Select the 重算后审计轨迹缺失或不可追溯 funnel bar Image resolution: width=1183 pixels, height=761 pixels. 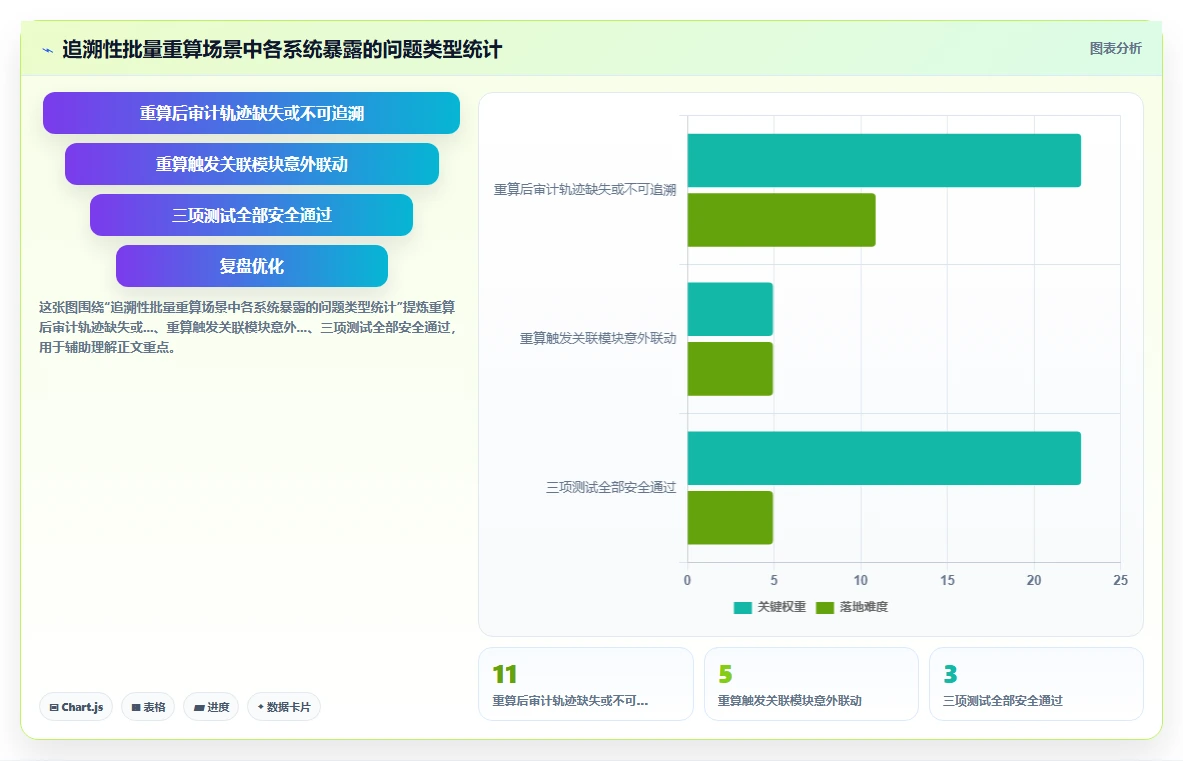251,113
